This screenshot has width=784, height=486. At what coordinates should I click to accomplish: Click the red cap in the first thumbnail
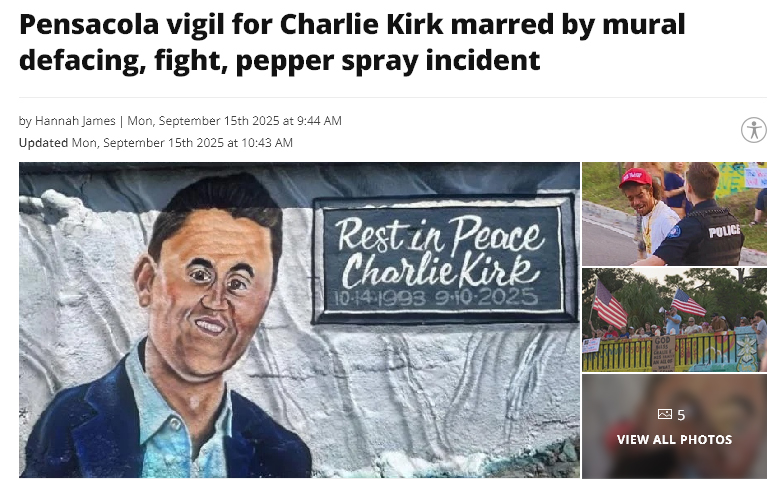tap(635, 178)
